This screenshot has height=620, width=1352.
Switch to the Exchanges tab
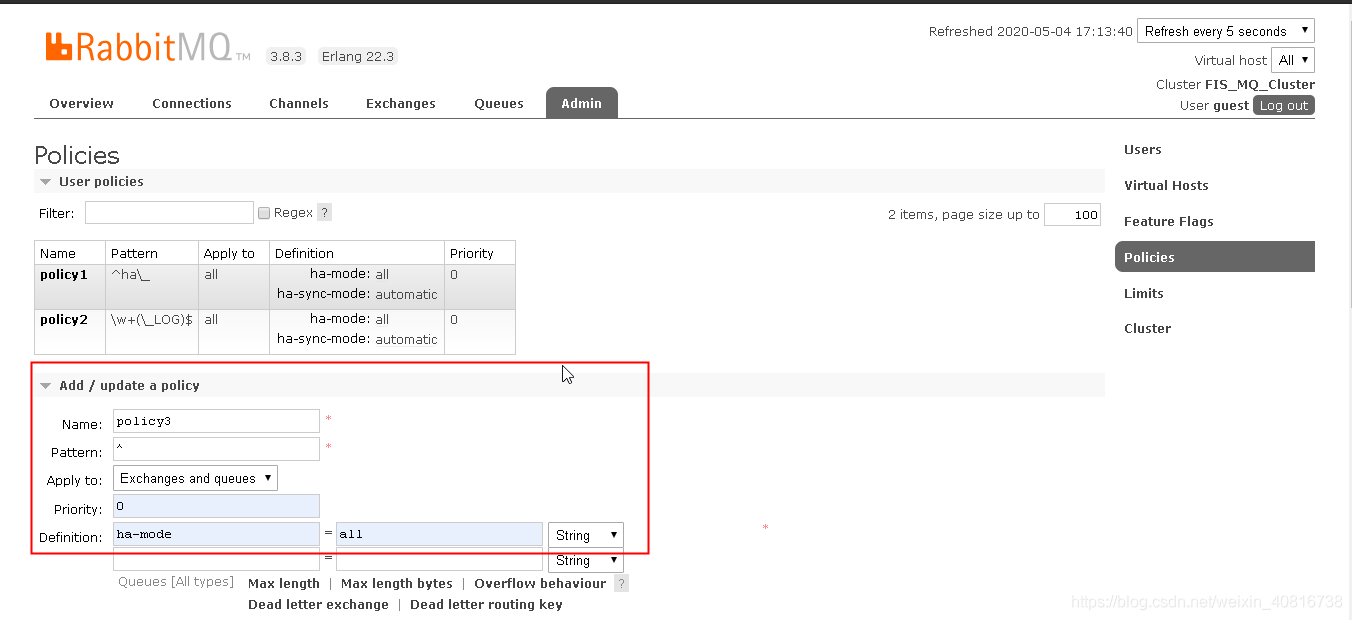tap(401, 103)
